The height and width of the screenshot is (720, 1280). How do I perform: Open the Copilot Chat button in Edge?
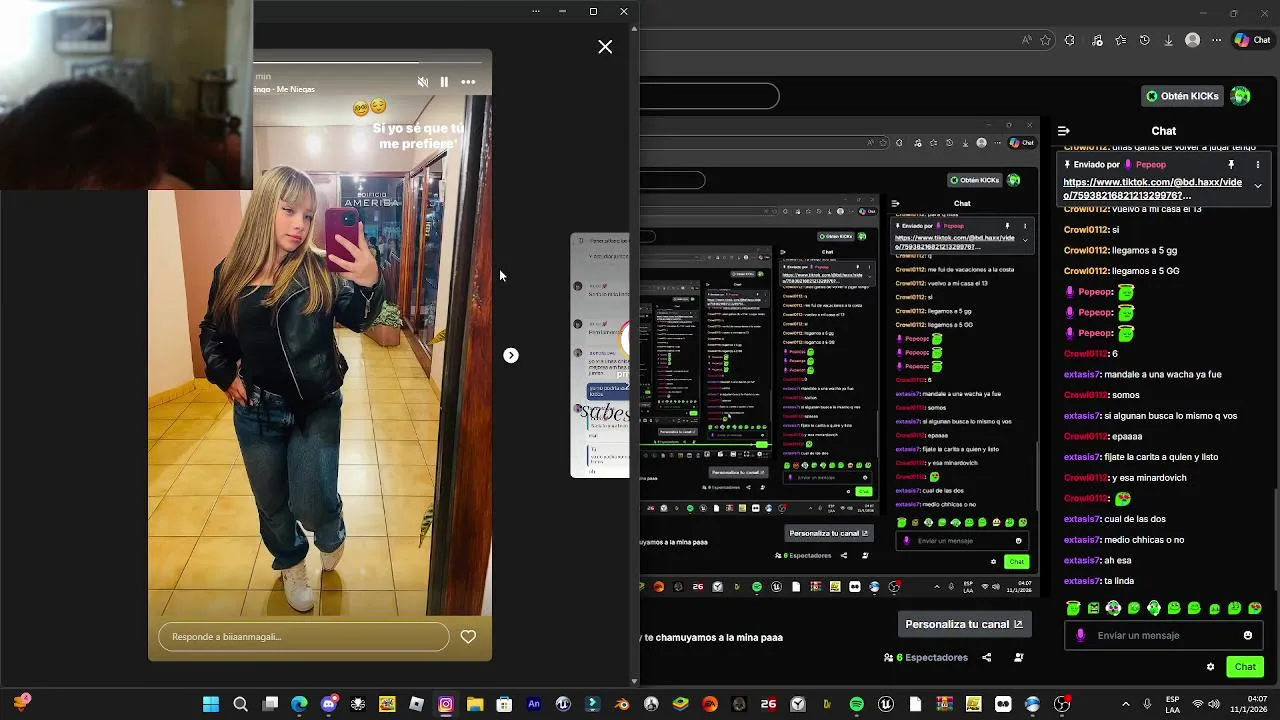[1253, 40]
